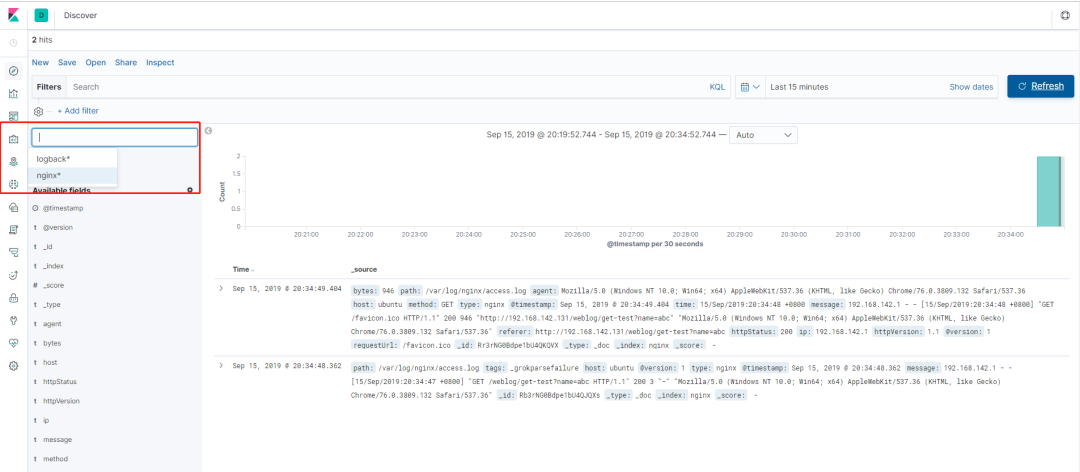Image resolution: width=1080 pixels, height=472 pixels.
Task: Click the filter options gear icon
Action: [39, 111]
